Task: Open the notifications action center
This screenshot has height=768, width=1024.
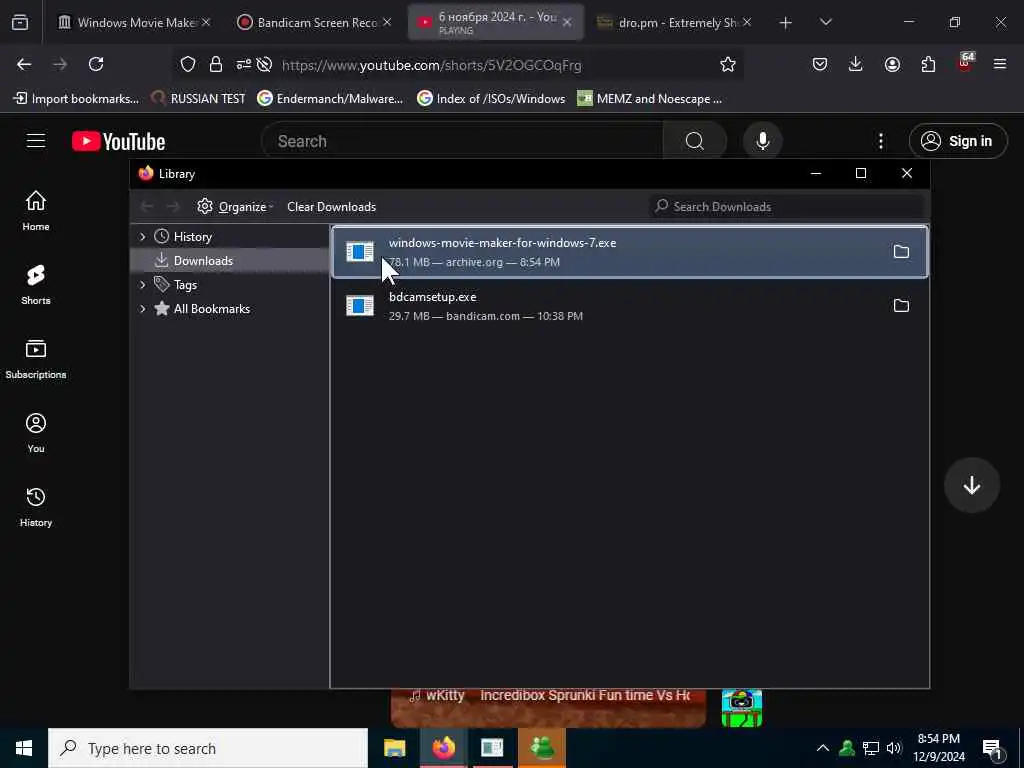Action: pos(992,748)
